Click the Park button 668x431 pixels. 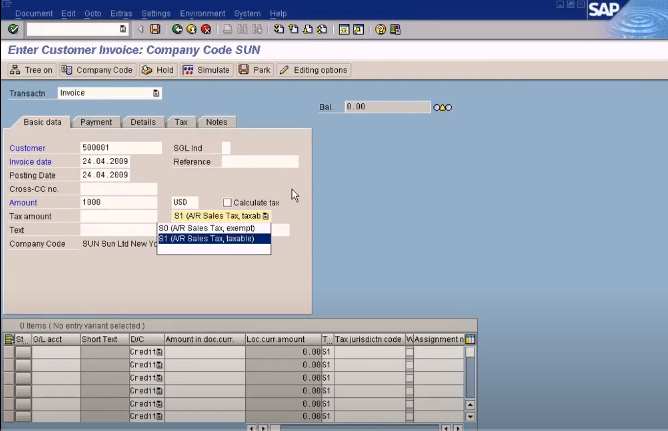pos(255,70)
